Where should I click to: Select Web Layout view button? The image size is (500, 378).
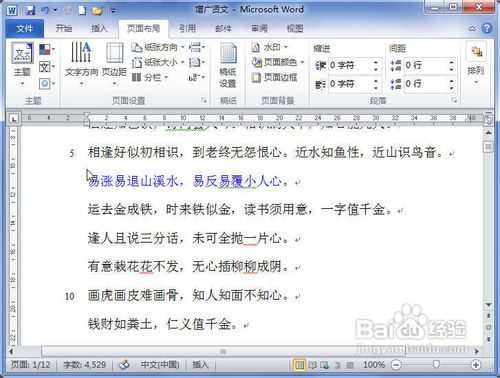click(x=324, y=365)
